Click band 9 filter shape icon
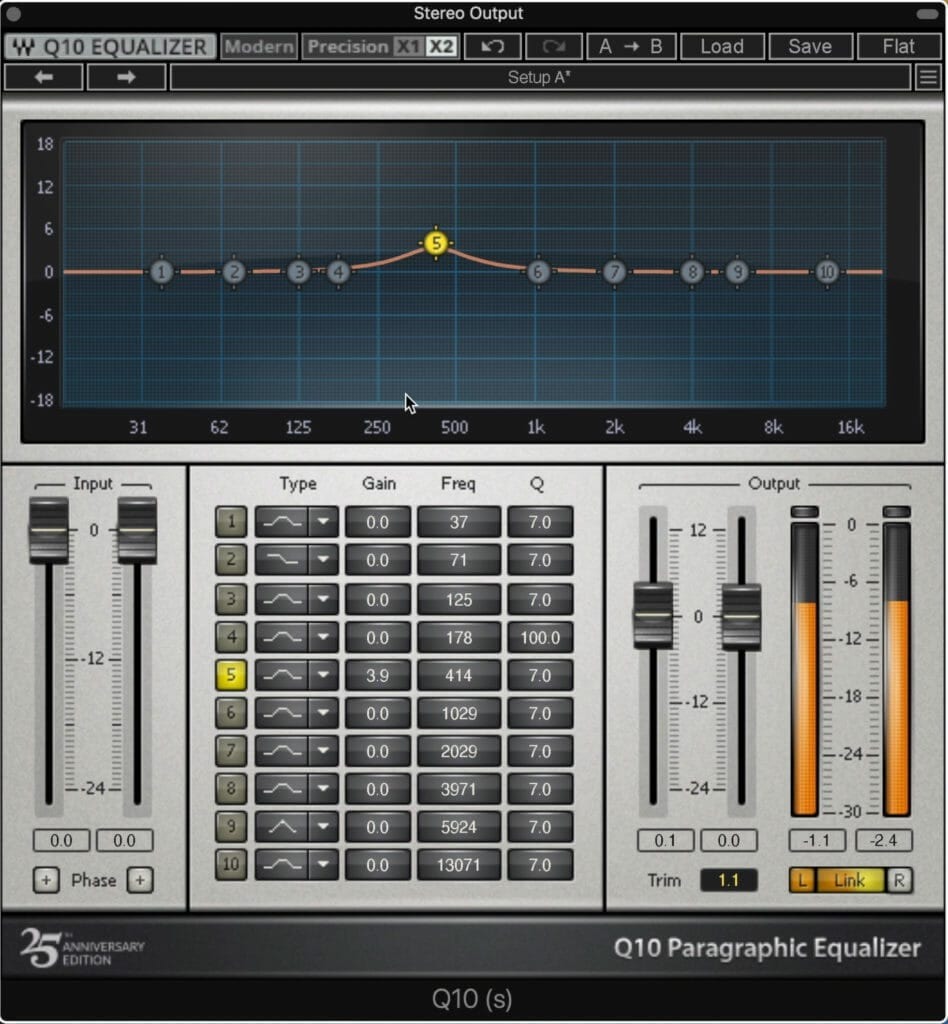The image size is (948, 1024). click(282, 827)
